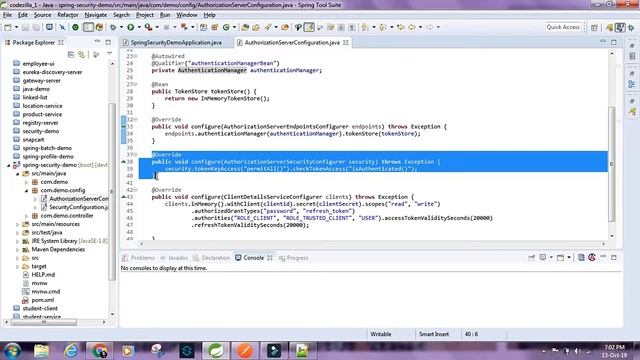This screenshot has height=360, width=640.
Task: Open the Navigate menu
Action: pyautogui.click(x=96, y=15)
